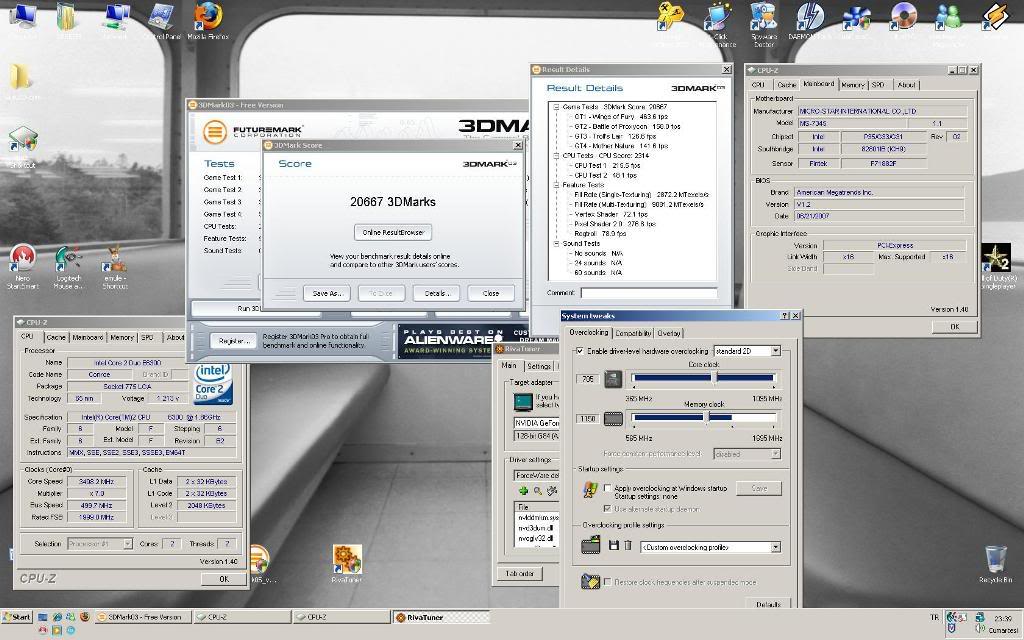Click the green plus icon in RivaTuner
1024x640 pixels.
[523, 490]
